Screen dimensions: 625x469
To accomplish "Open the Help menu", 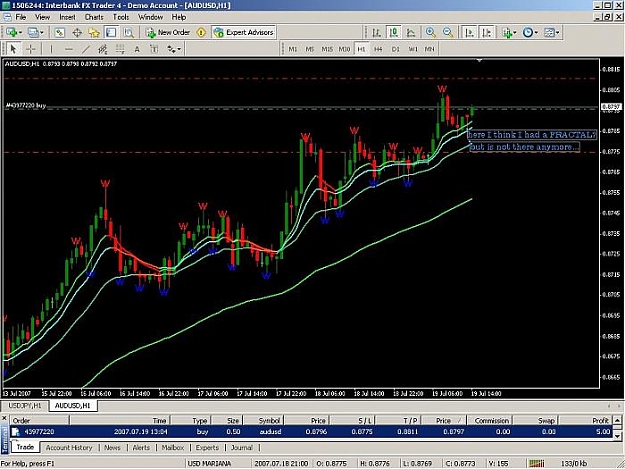I will [179, 17].
